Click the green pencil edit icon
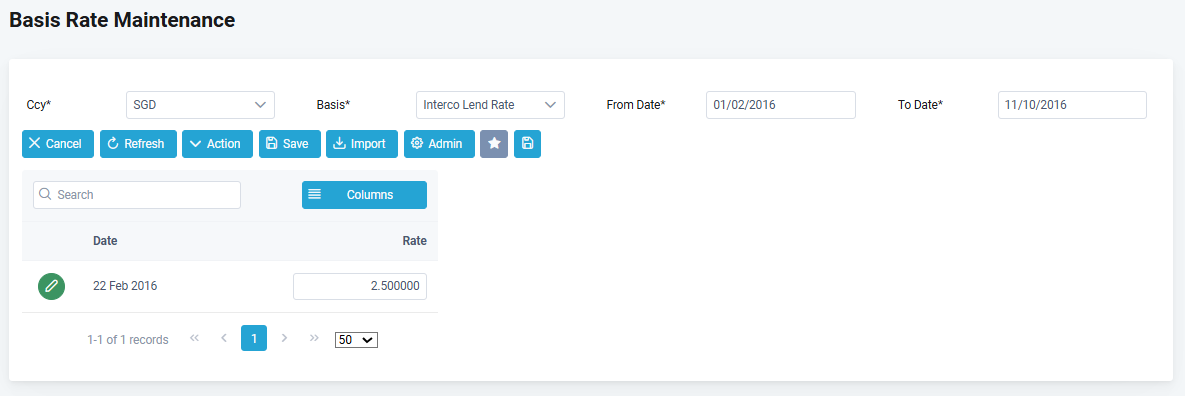The height and width of the screenshot is (396, 1185). 51,286
